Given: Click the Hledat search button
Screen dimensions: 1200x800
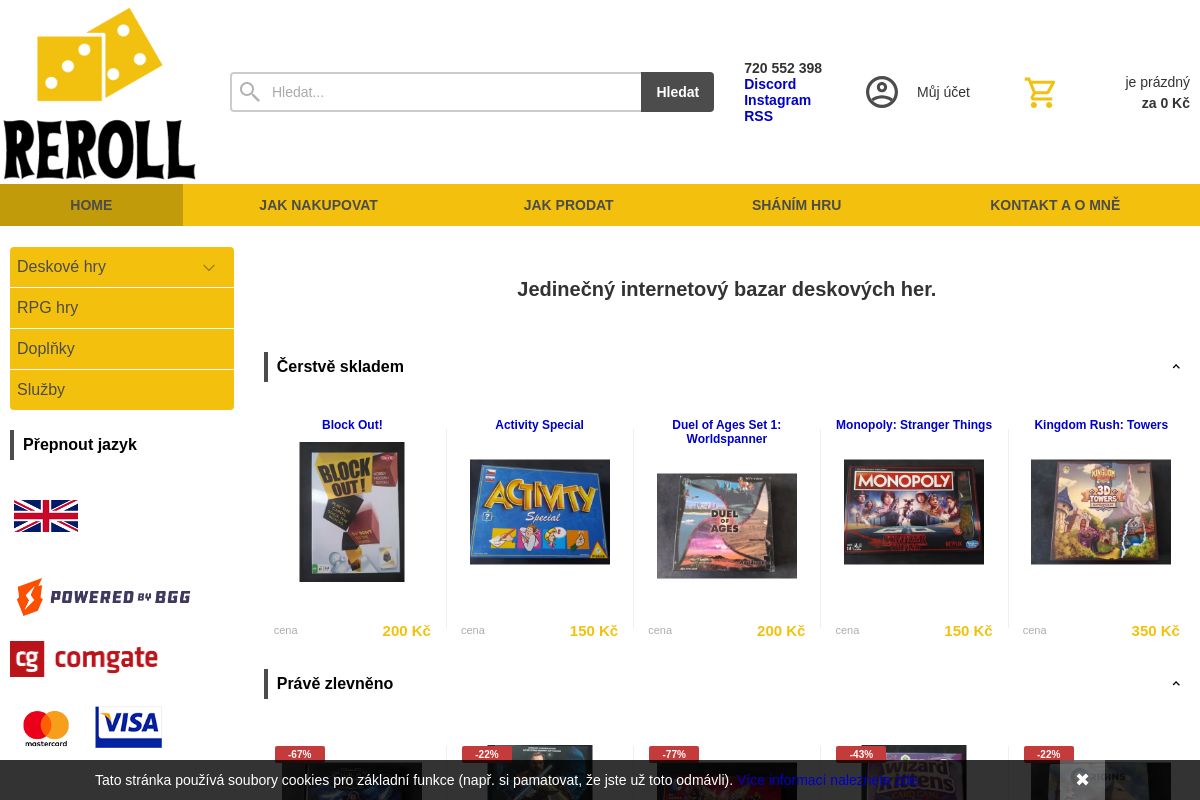Looking at the screenshot, I should click(677, 92).
